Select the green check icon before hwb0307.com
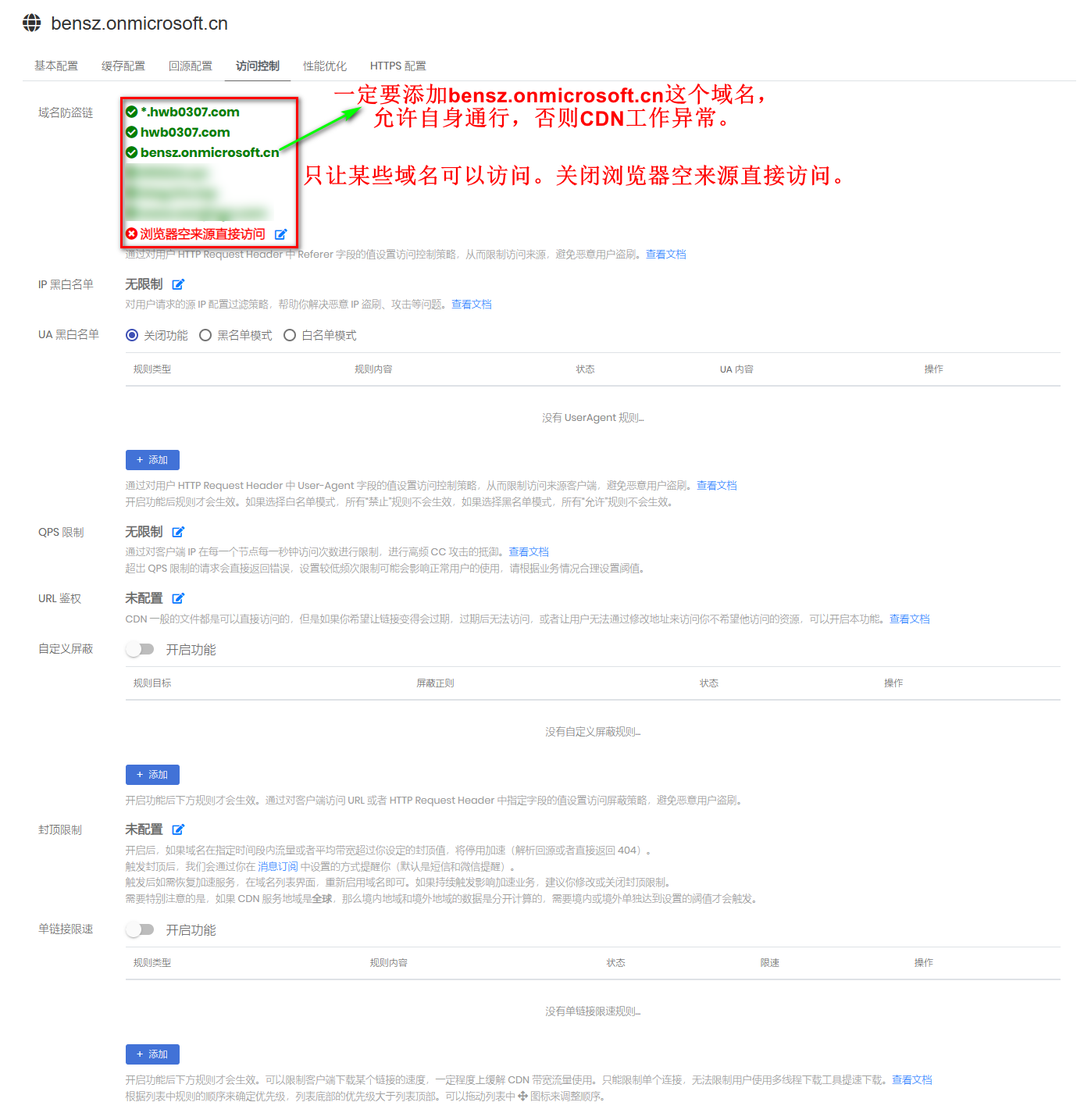This screenshot has height=1120, width=1091. 130,132
